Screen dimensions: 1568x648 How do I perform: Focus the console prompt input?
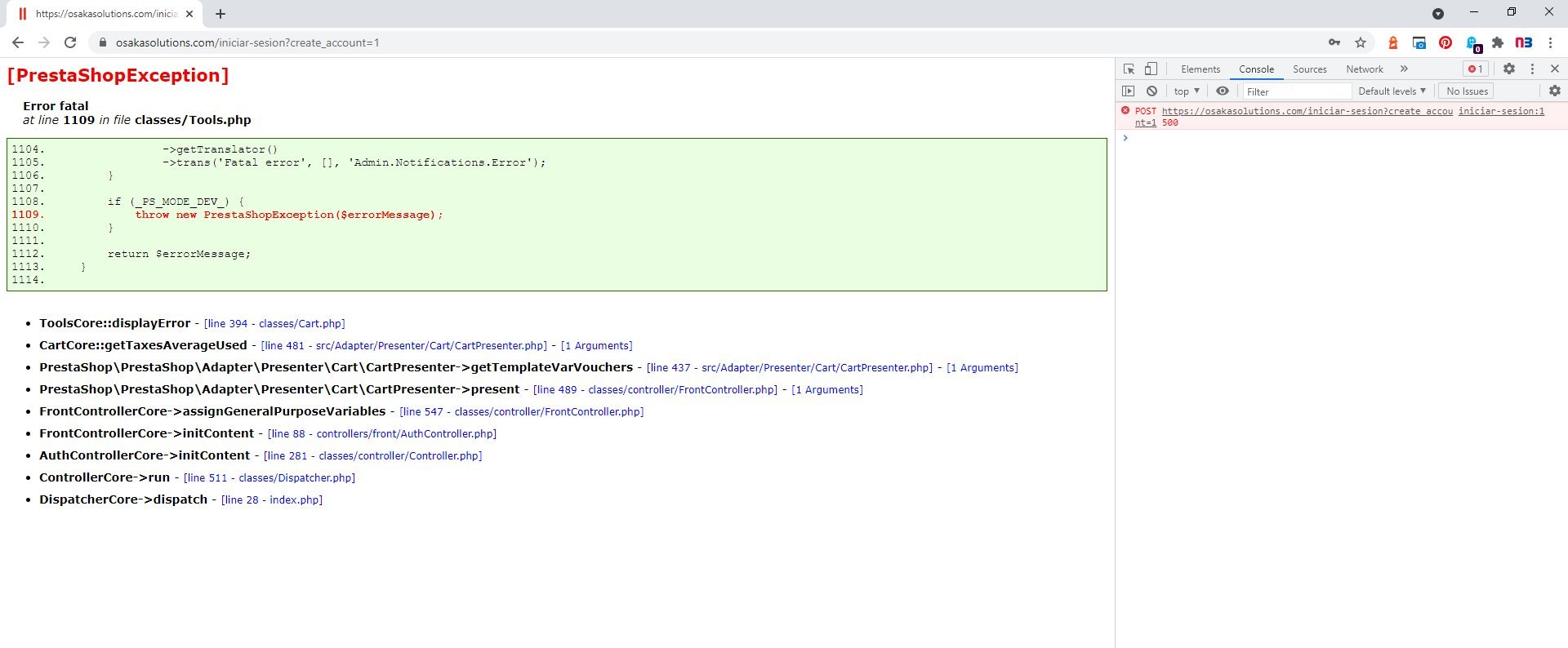[1347, 138]
